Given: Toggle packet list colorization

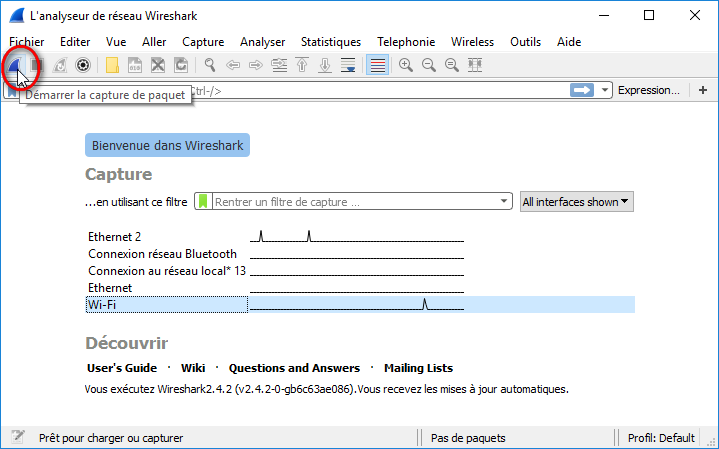Looking at the screenshot, I should 377,65.
